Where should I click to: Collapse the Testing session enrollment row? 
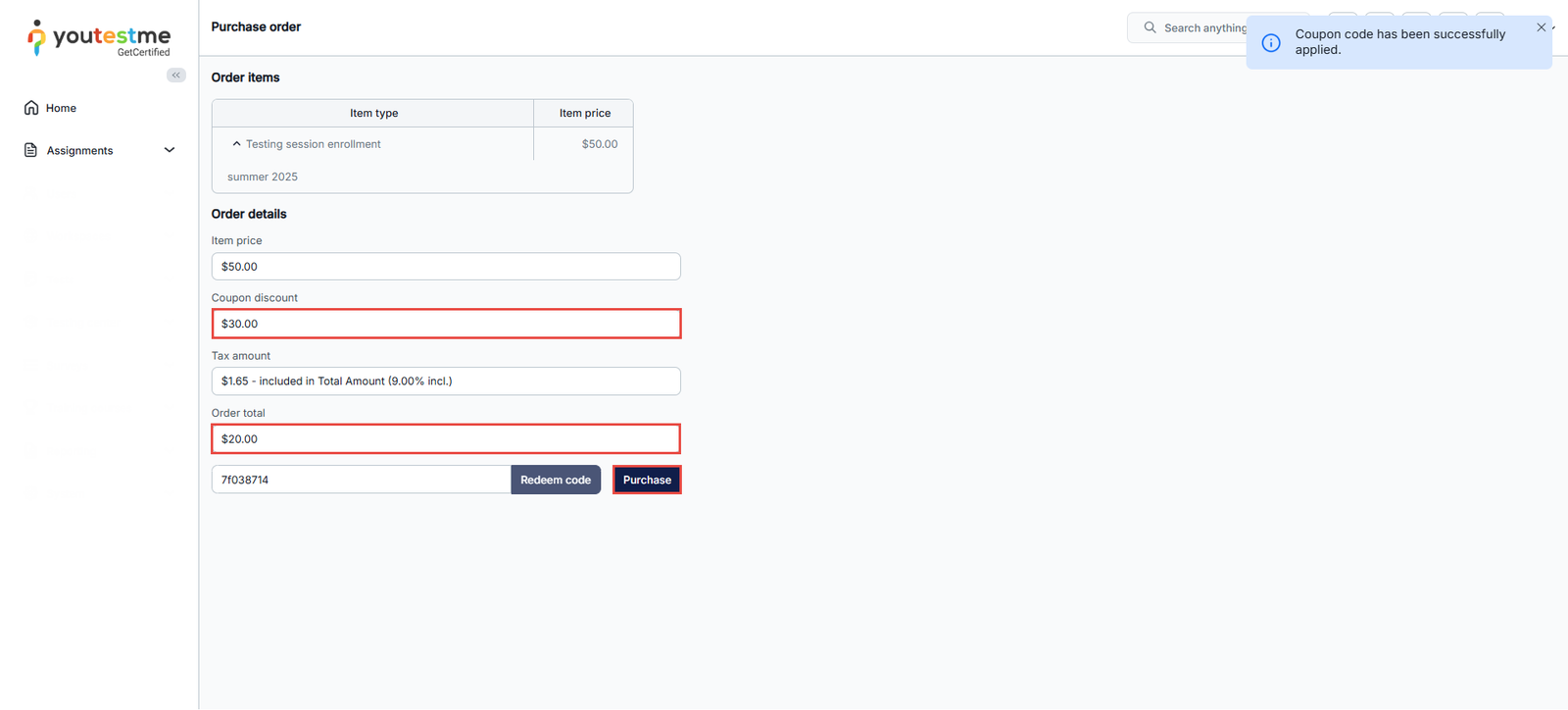(x=236, y=144)
